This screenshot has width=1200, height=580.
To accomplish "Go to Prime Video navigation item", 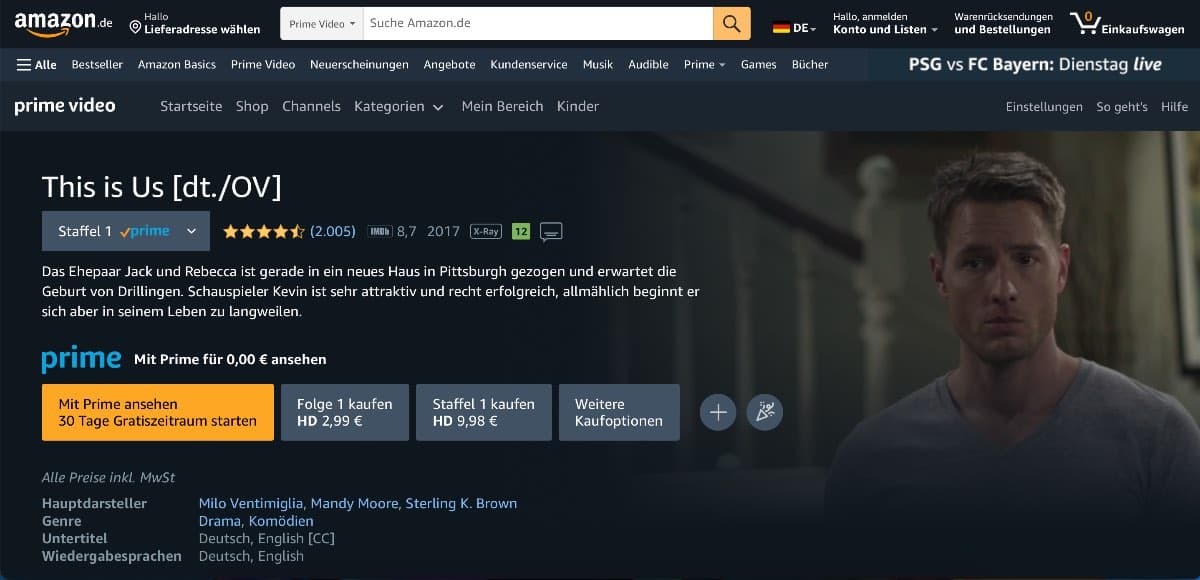I will click(x=263, y=64).
